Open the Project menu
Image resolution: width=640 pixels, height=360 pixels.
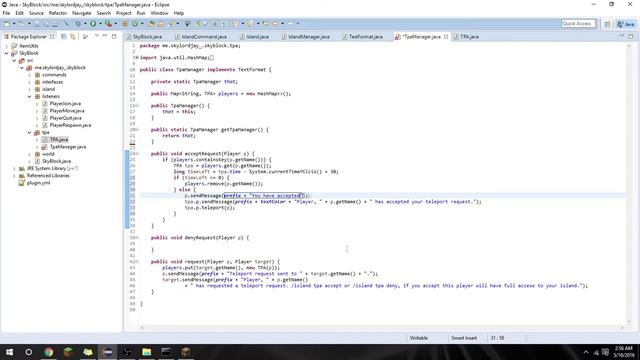pos(124,13)
